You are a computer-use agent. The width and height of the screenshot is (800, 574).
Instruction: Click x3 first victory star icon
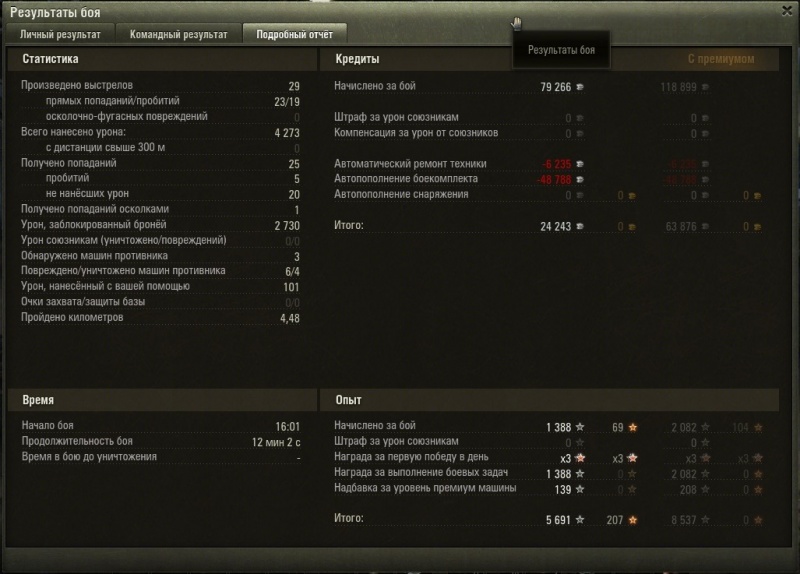(x=580, y=458)
